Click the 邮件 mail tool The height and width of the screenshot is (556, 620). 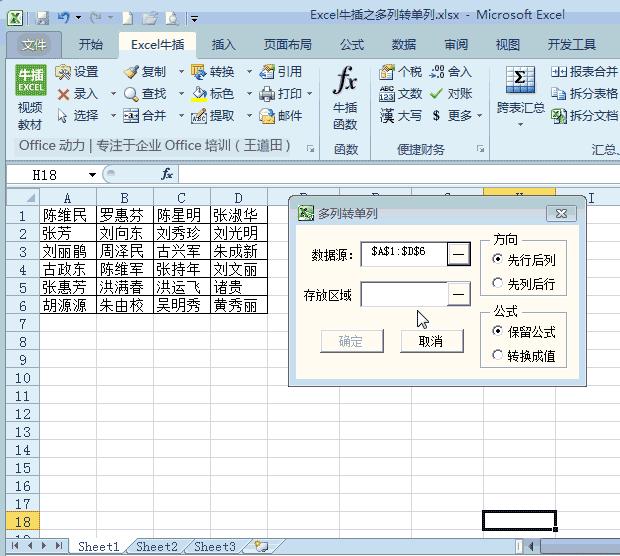(x=281, y=115)
